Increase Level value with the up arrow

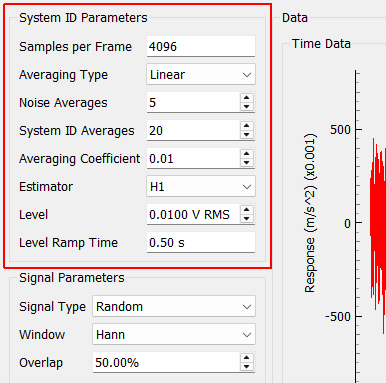point(247,210)
